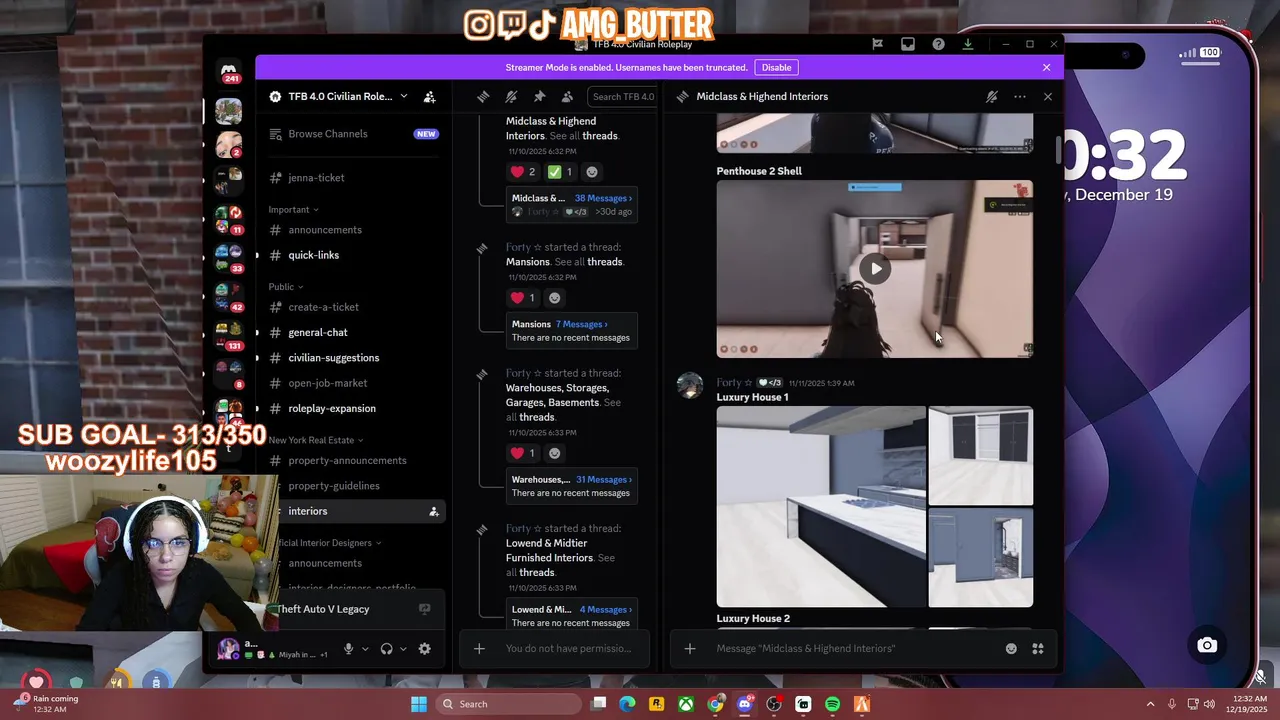Open the Mansions 7 Messages thread link
The image size is (1280, 720).
click(x=581, y=324)
